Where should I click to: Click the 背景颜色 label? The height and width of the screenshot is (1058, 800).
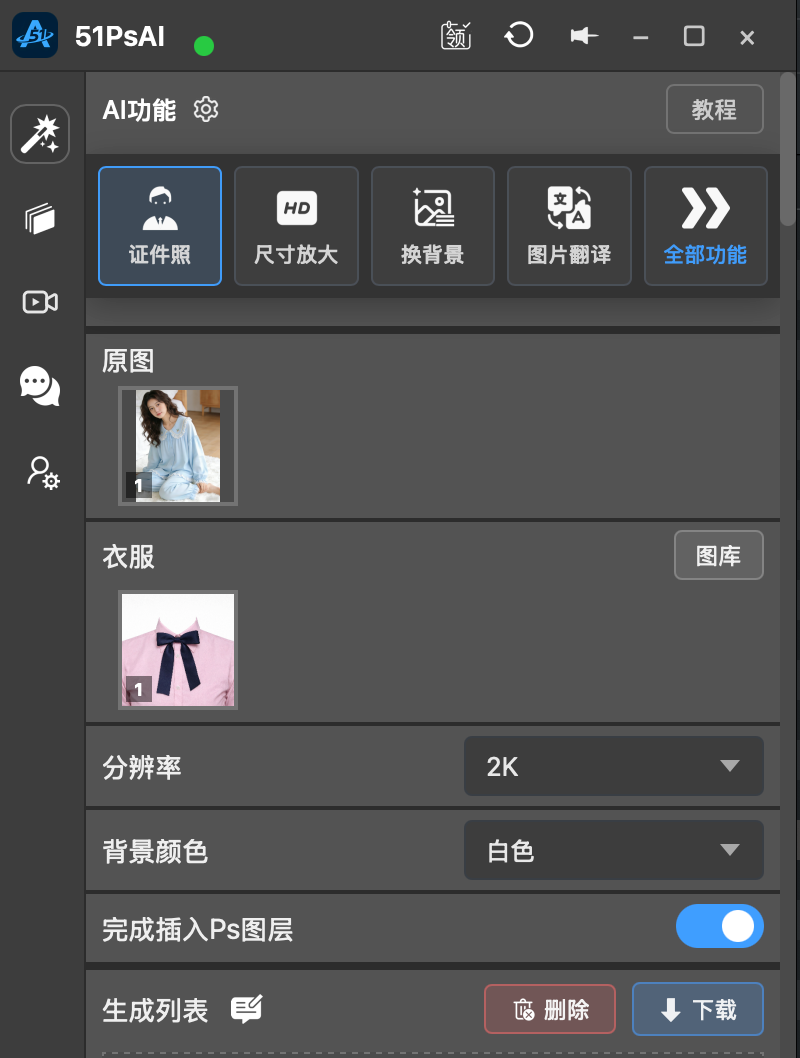[155, 852]
